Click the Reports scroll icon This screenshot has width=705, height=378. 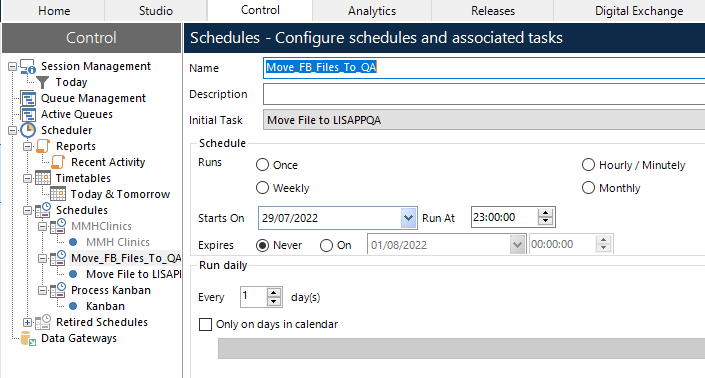coord(43,146)
